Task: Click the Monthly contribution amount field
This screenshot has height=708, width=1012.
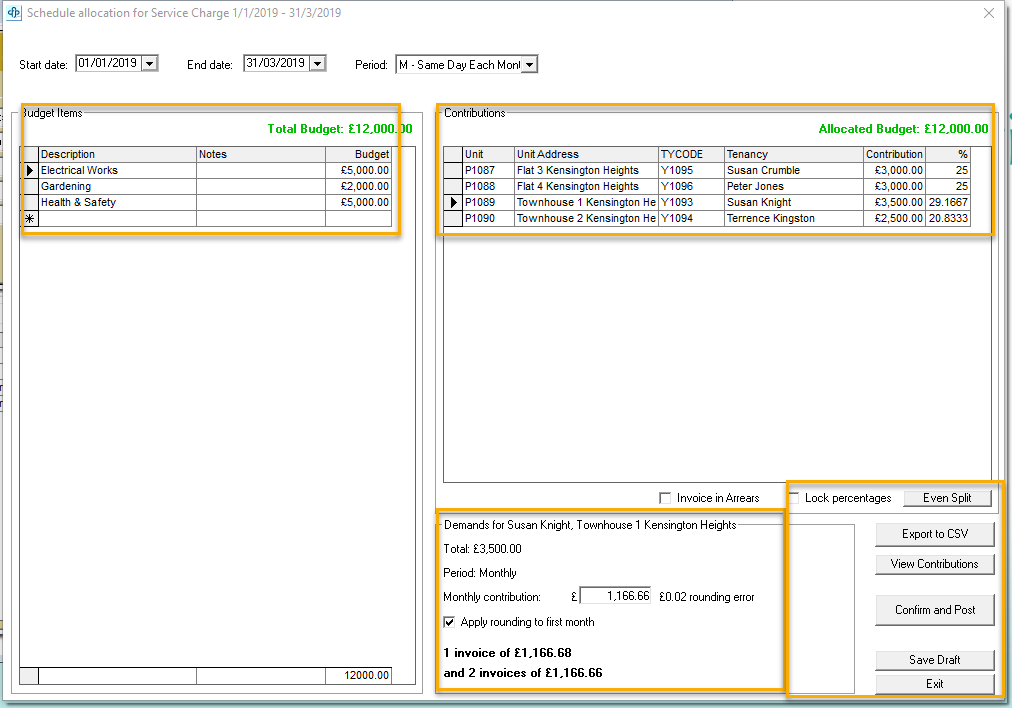Action: pyautogui.click(x=616, y=596)
